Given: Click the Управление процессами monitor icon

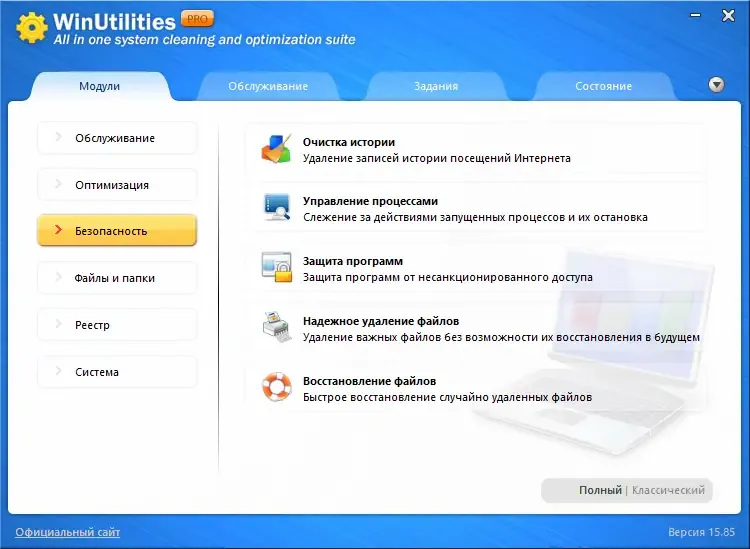Looking at the screenshot, I should 277,207.
